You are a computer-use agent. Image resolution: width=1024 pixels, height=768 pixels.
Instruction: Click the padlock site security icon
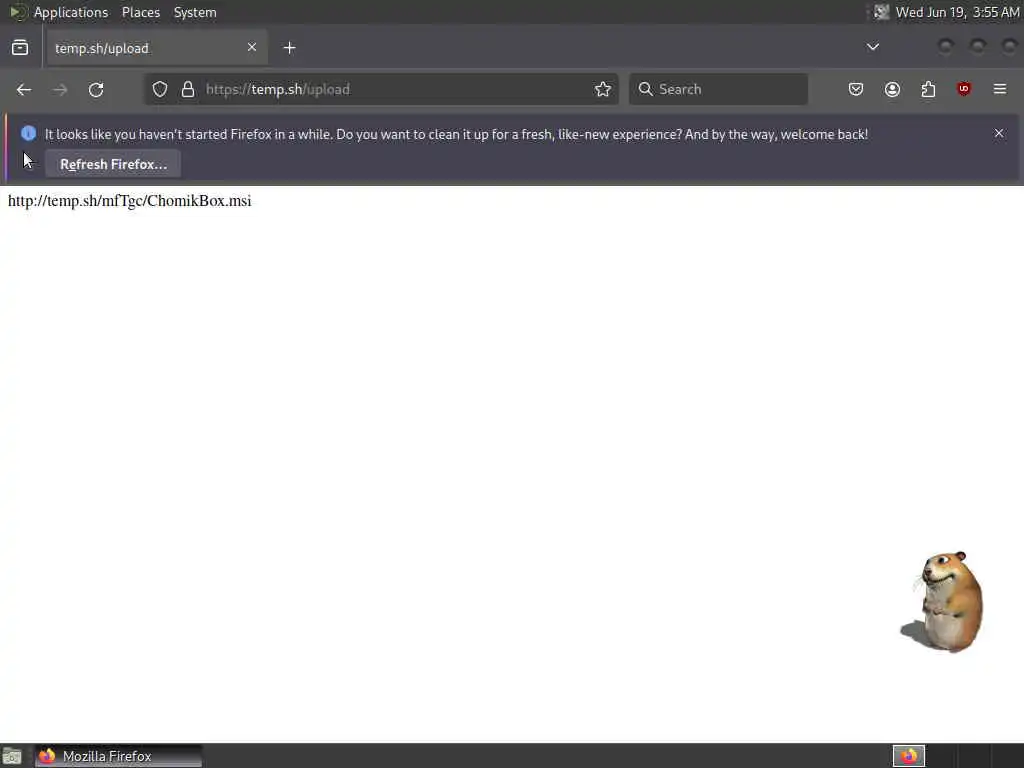188,89
